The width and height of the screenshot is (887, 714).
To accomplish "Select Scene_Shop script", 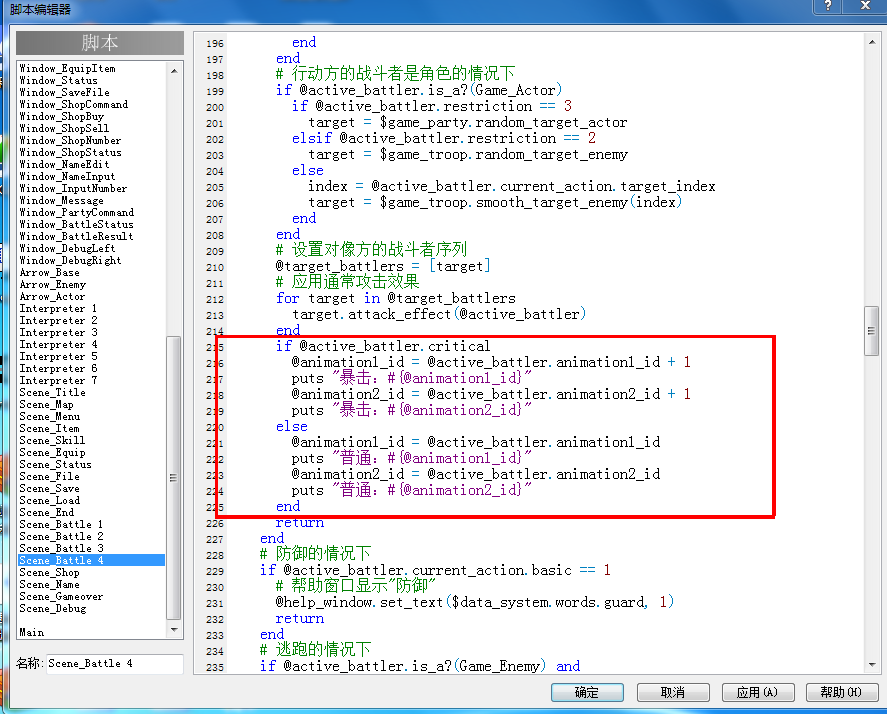I will click(x=49, y=573).
